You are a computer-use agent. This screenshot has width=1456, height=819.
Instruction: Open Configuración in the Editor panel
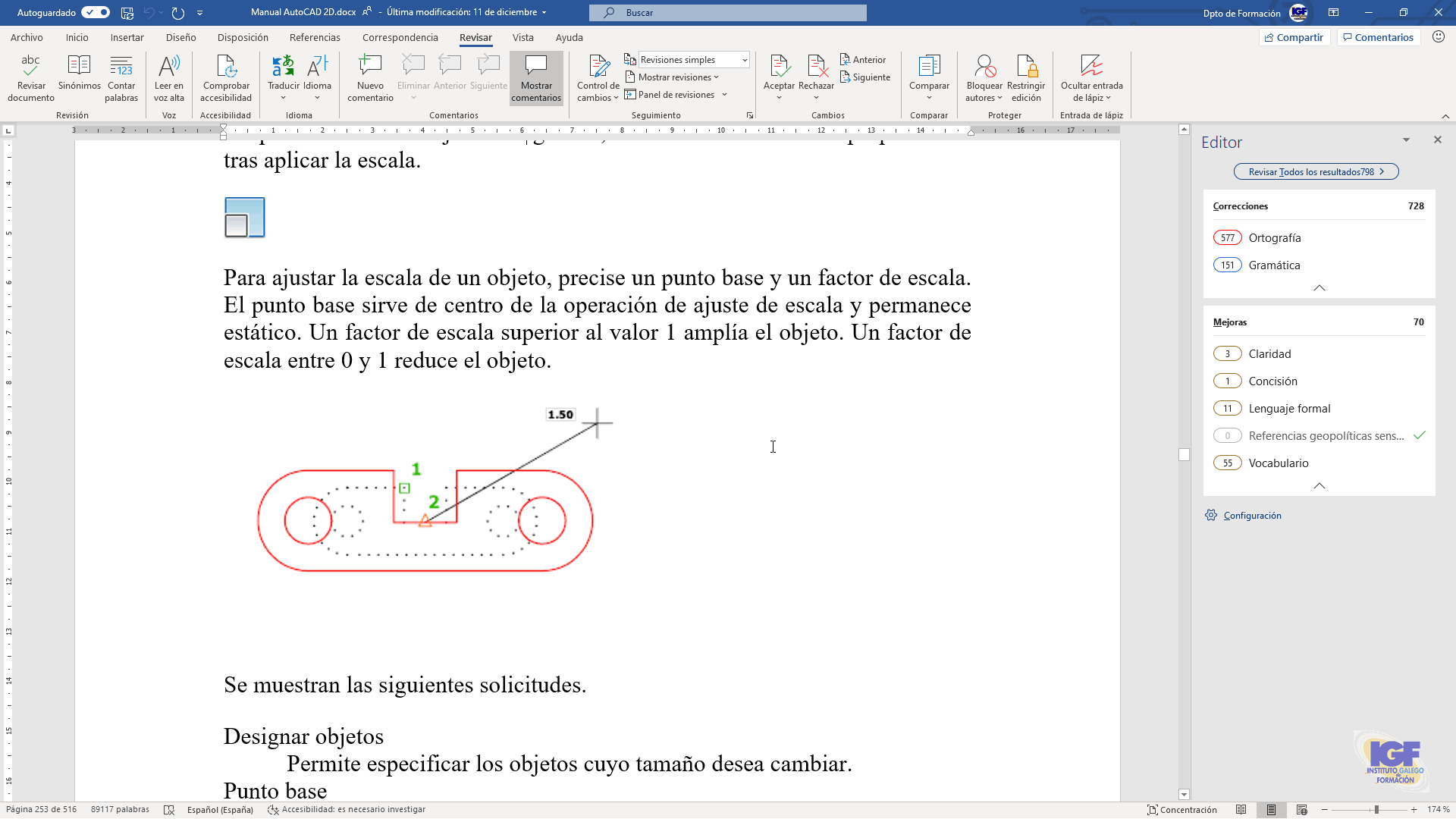1250,515
